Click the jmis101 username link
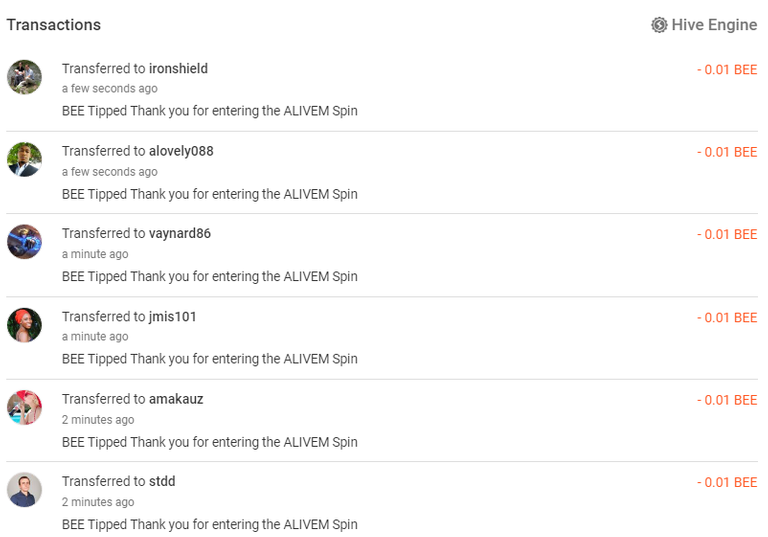768x537 pixels. coord(172,317)
